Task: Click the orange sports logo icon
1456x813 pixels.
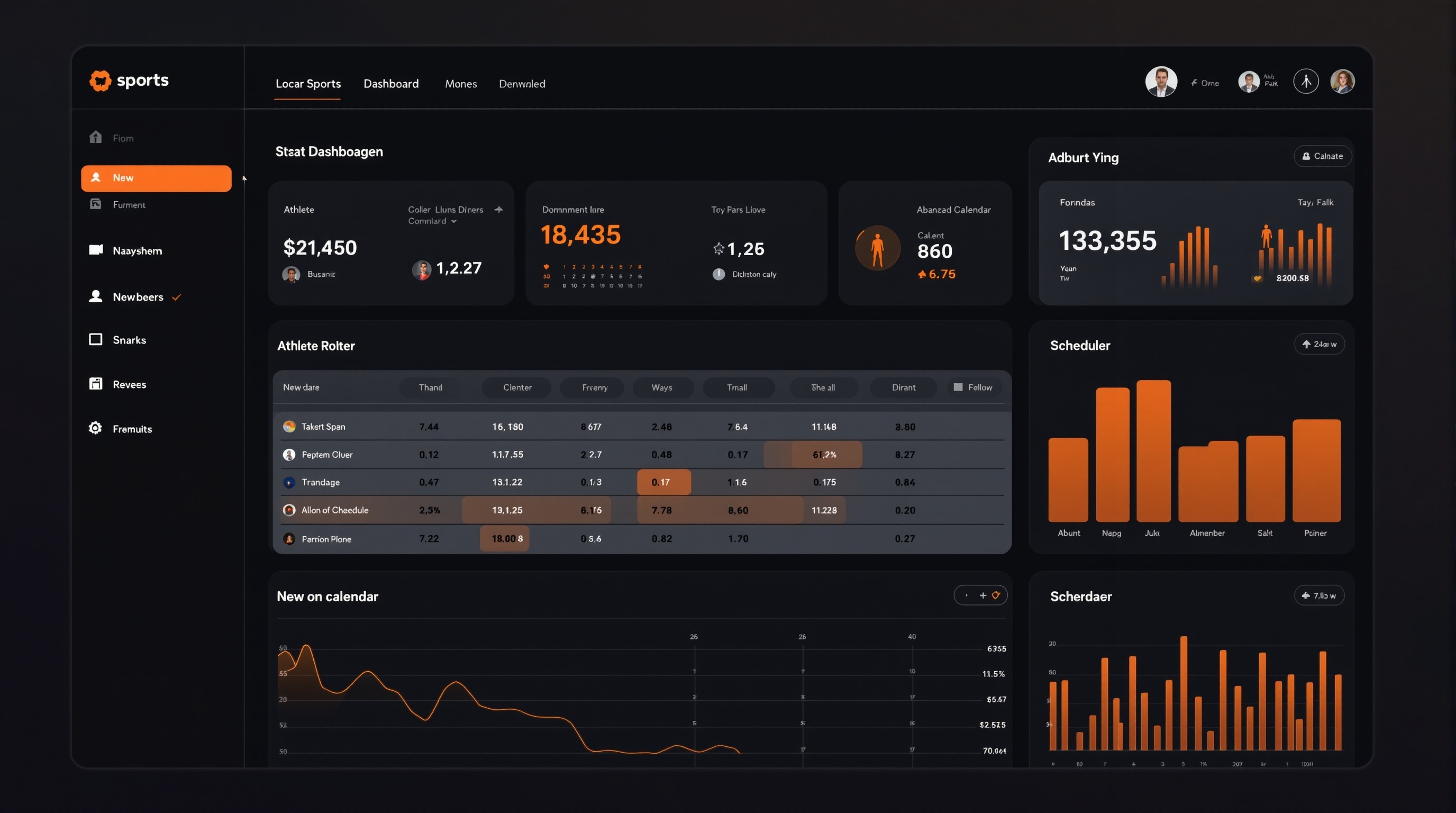Action: 100,80
